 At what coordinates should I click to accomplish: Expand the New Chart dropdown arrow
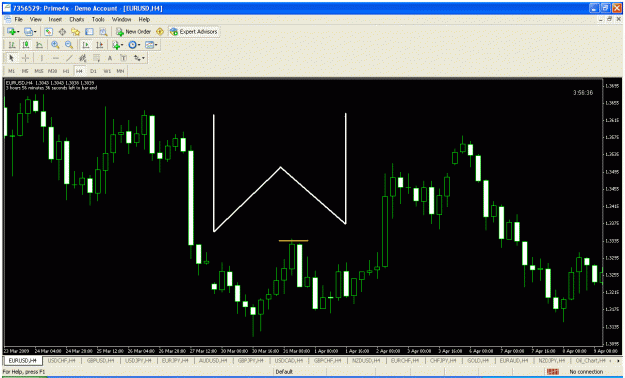(x=18, y=32)
